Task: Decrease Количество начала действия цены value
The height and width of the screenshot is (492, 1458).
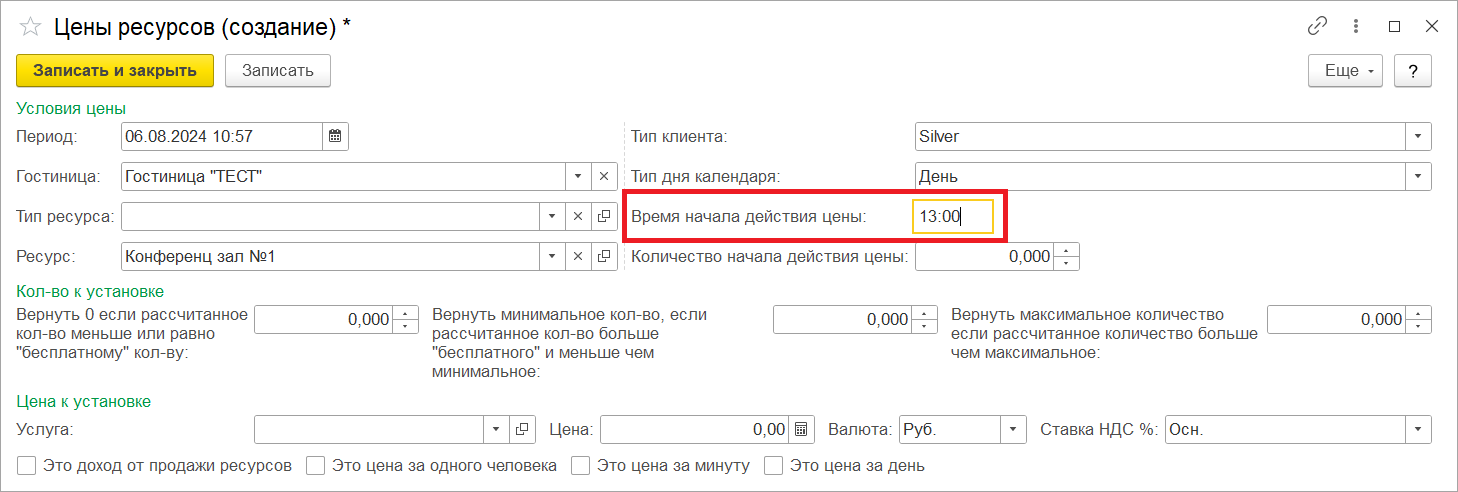Action: (x=1067, y=263)
